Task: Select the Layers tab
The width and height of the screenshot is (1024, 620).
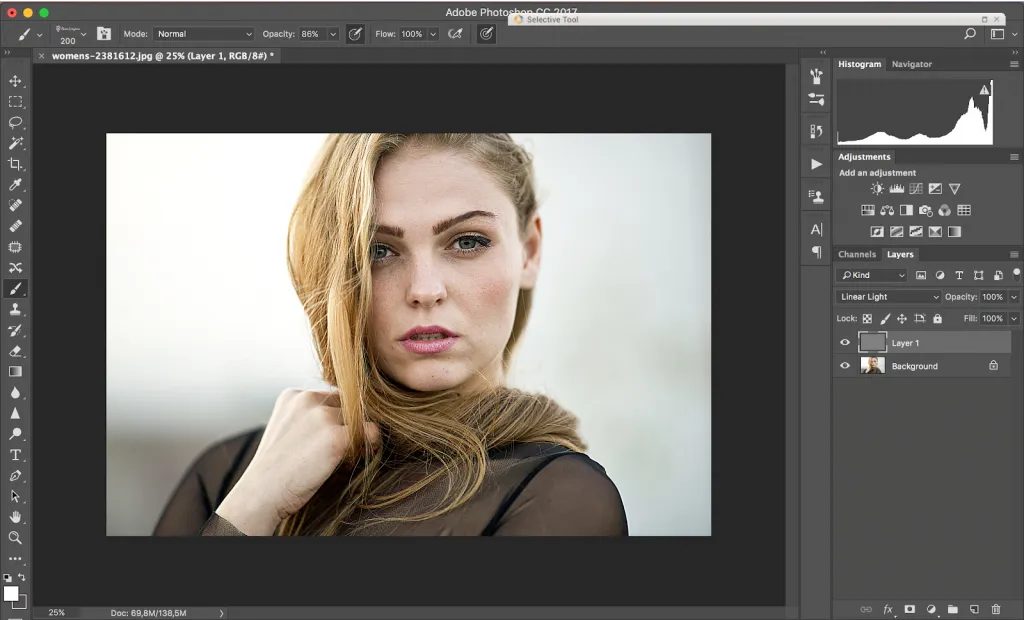Action: 900,254
